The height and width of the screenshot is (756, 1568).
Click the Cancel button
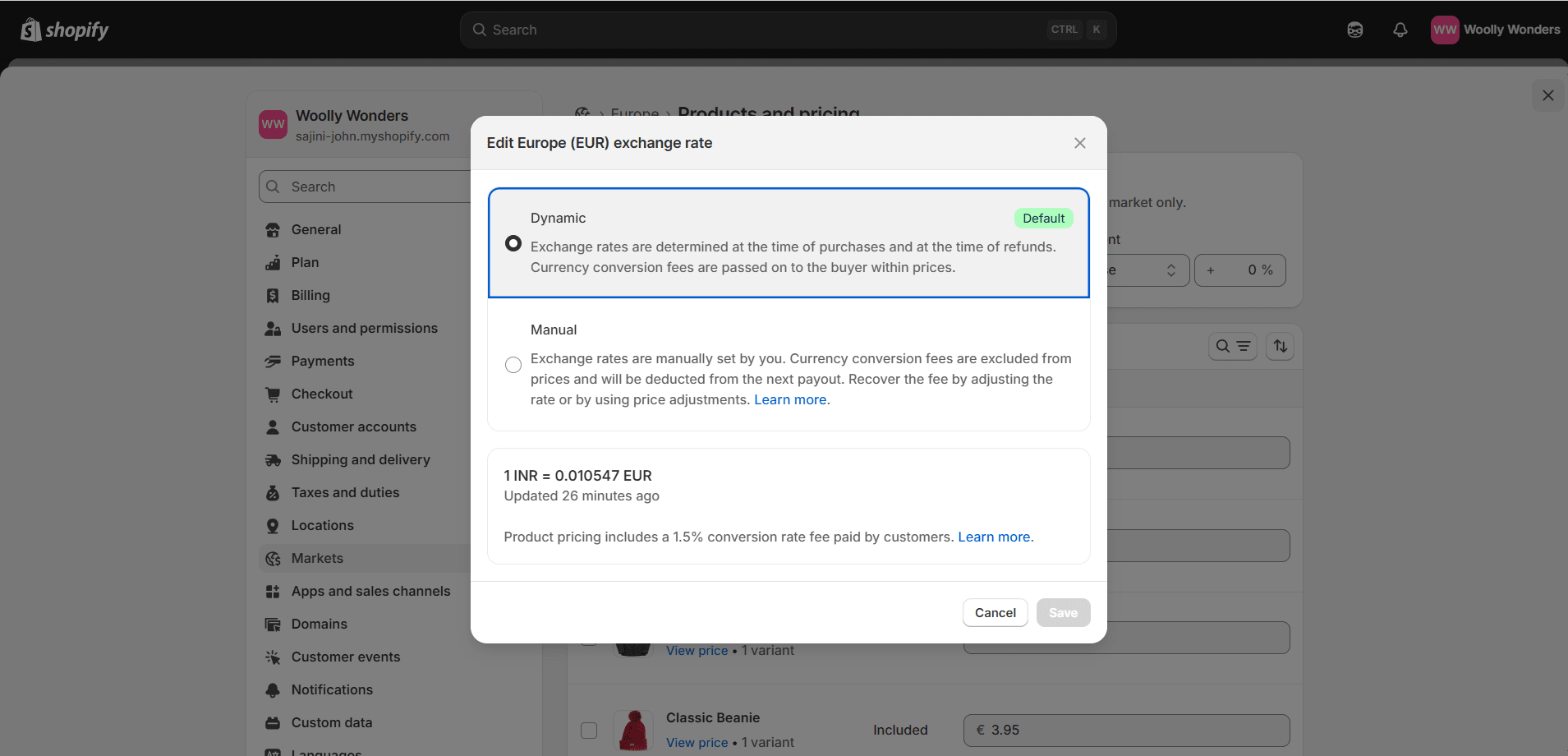995,612
